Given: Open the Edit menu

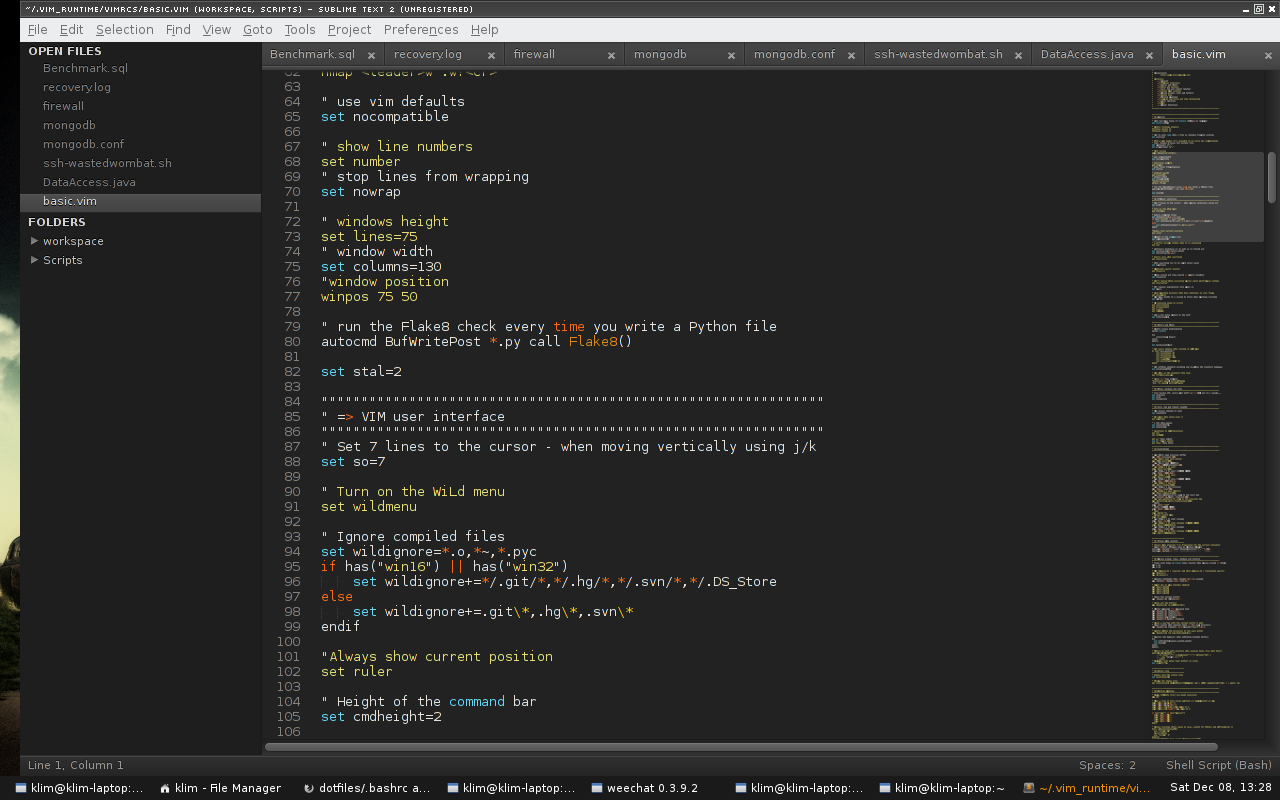Looking at the screenshot, I should coord(71,30).
